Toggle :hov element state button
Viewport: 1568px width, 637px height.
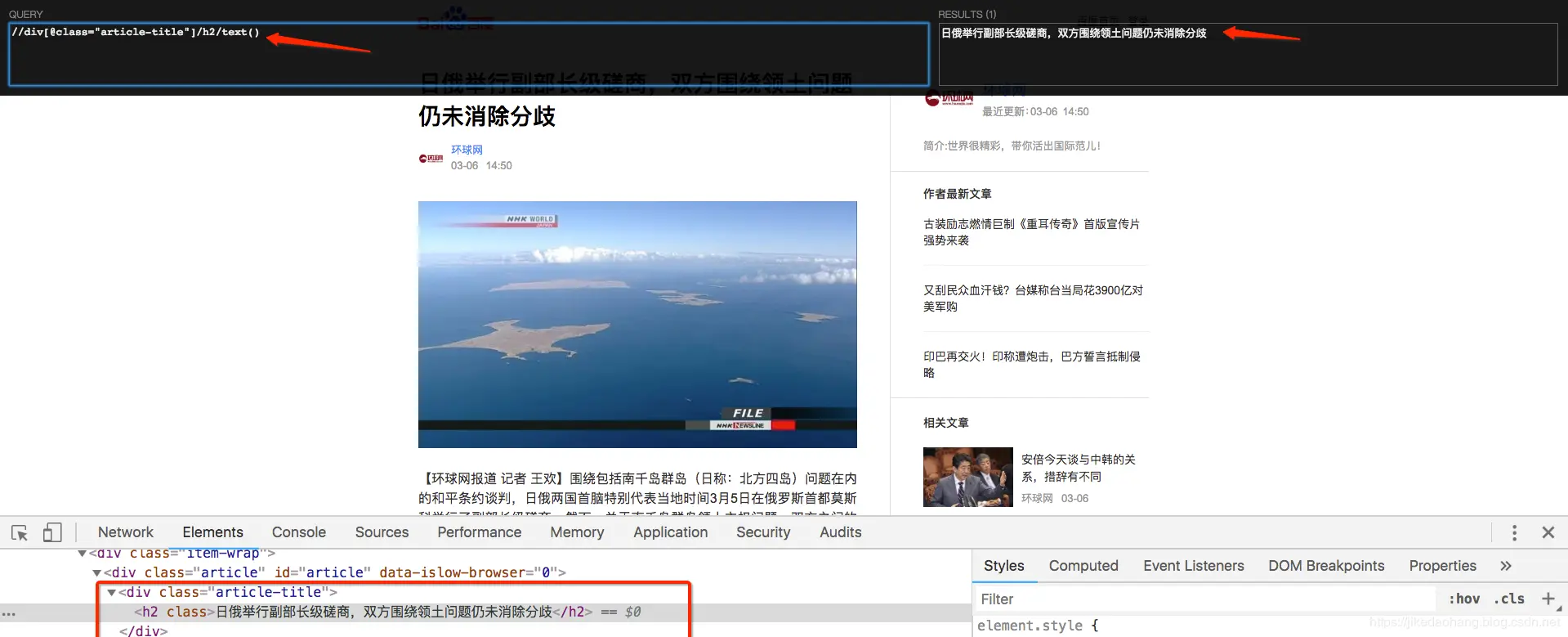pyautogui.click(x=1464, y=599)
